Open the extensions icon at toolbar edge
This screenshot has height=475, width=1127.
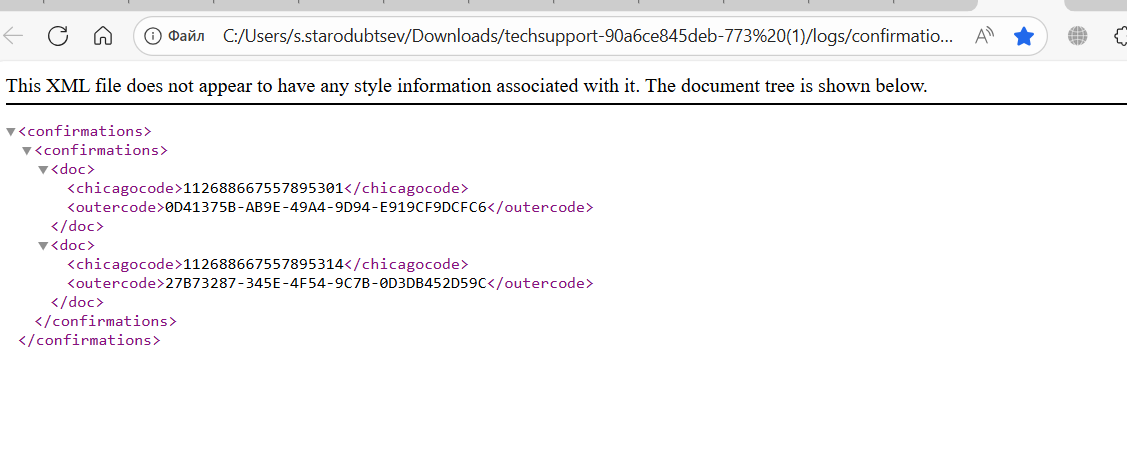pos(1120,36)
